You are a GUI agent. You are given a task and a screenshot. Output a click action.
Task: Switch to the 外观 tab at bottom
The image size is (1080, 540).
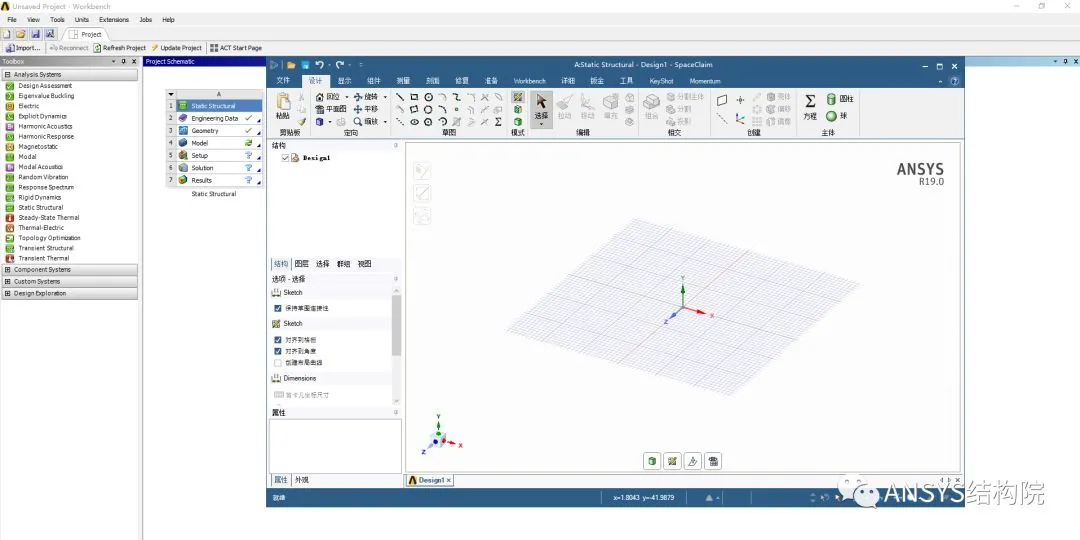point(302,480)
